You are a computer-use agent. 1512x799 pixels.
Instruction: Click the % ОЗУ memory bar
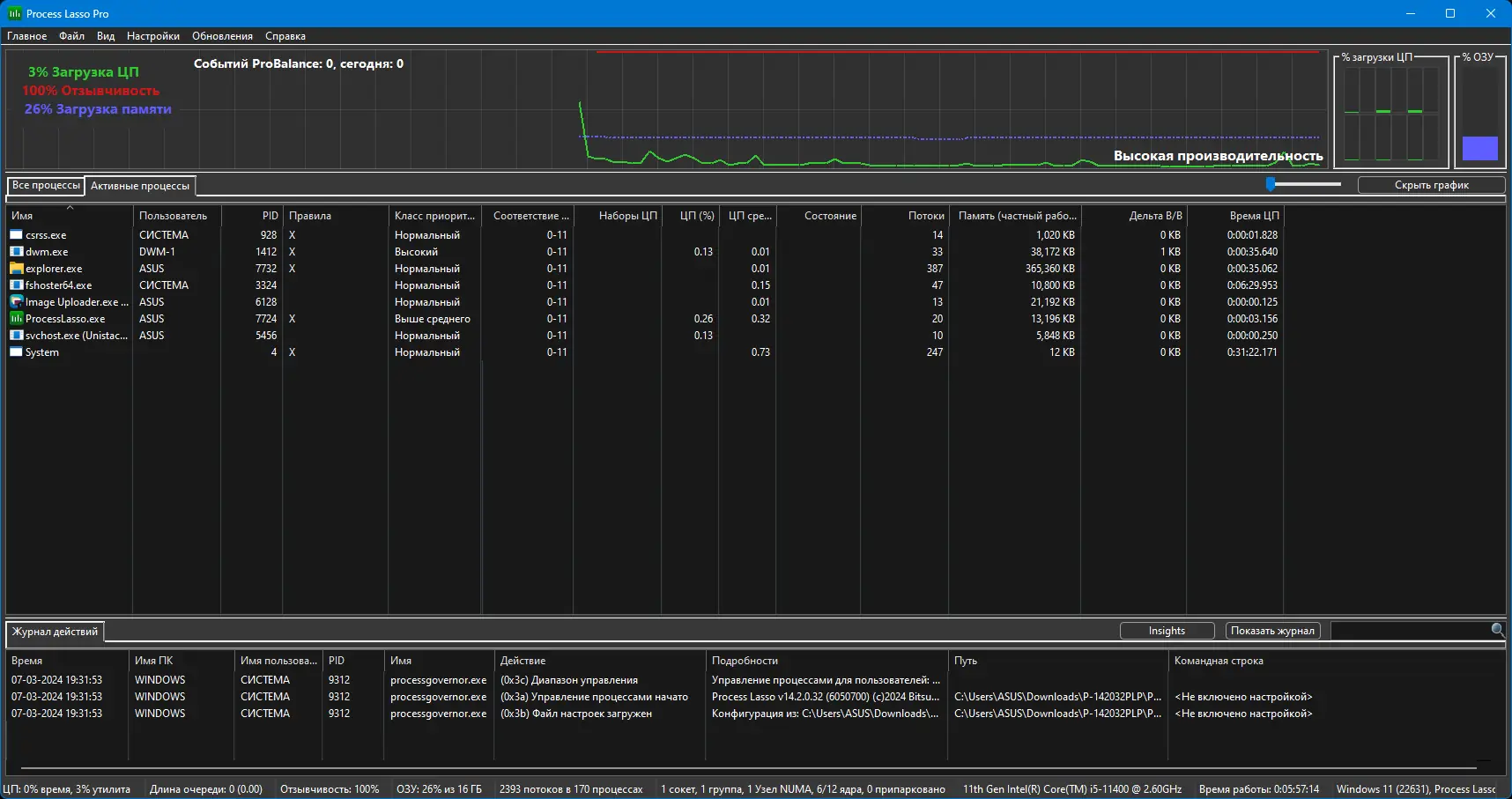click(1480, 113)
